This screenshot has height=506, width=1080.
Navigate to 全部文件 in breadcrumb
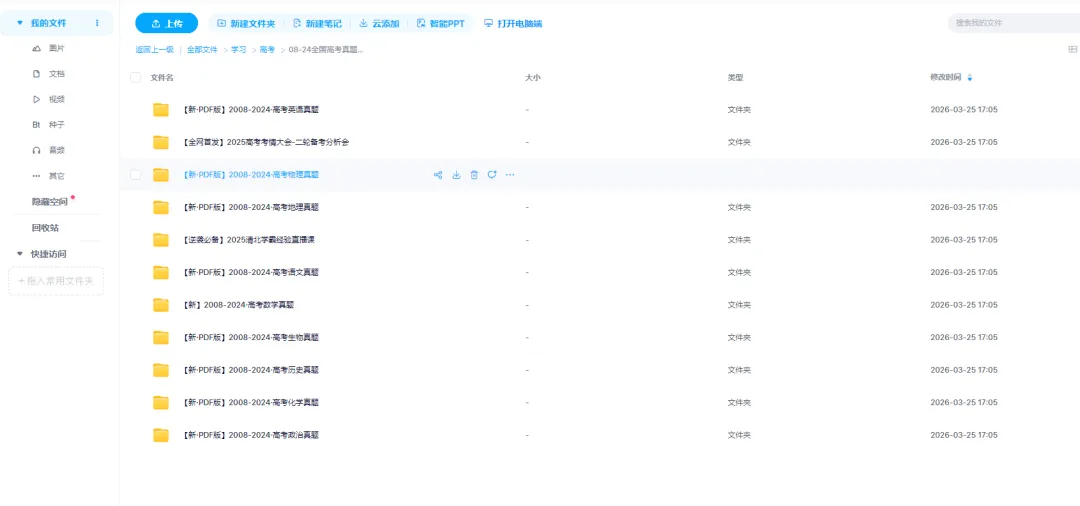tap(202, 50)
